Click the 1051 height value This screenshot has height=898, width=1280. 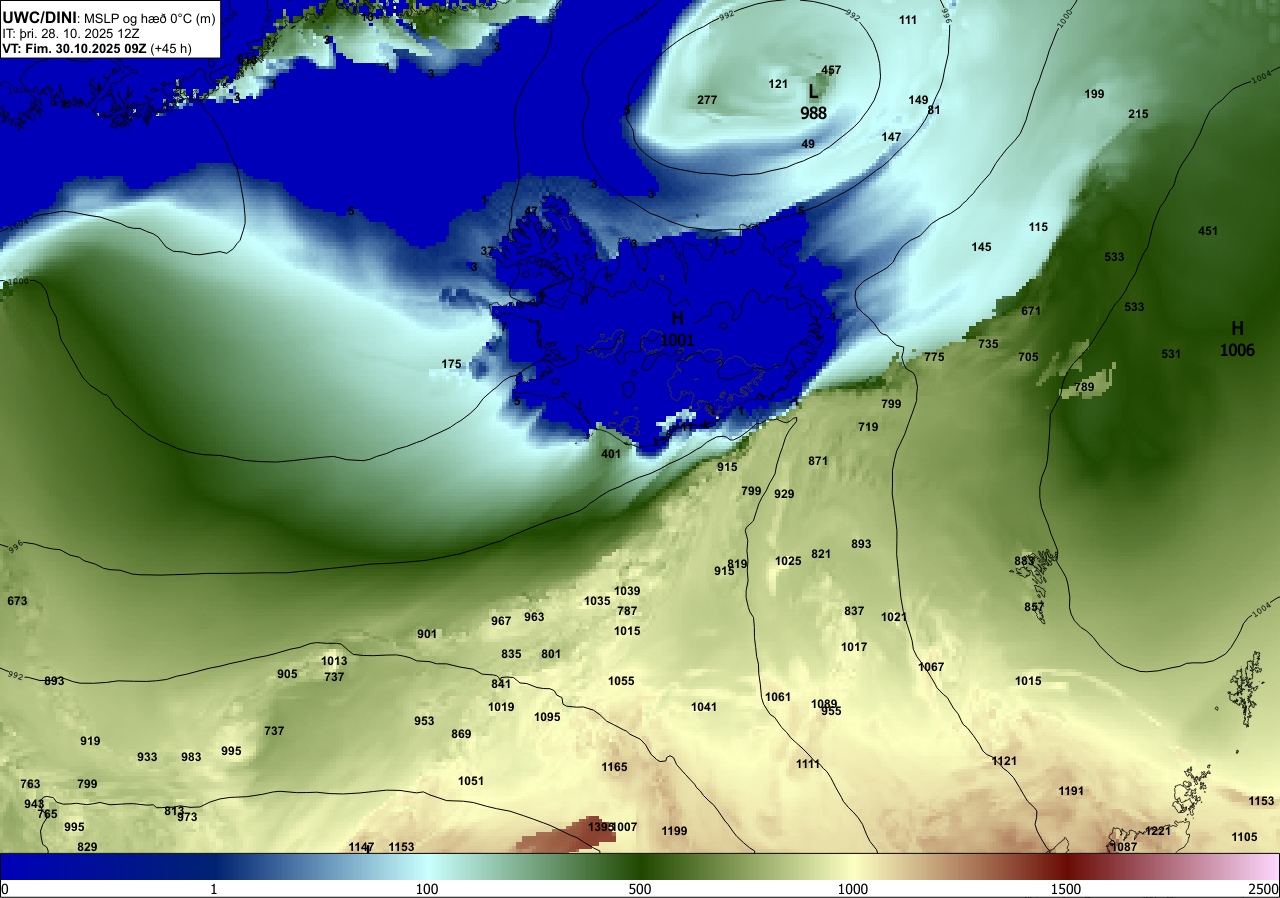[x=471, y=781]
